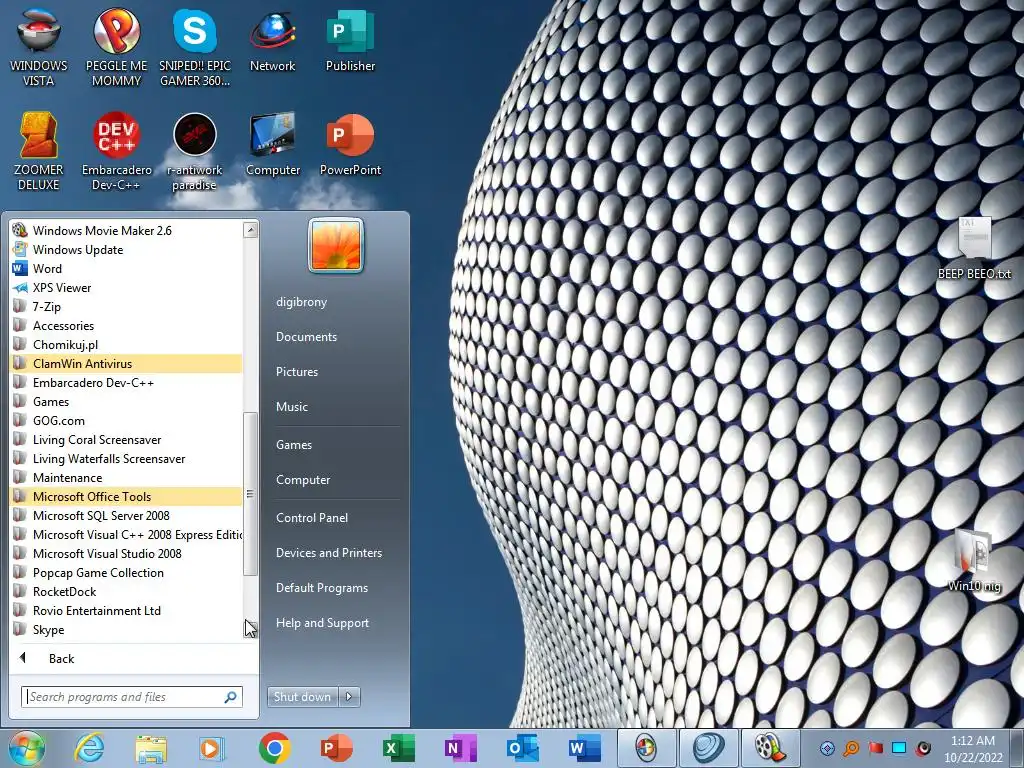
Task: Open ZOOMER DELUXE desktop icon
Action: pyautogui.click(x=39, y=152)
